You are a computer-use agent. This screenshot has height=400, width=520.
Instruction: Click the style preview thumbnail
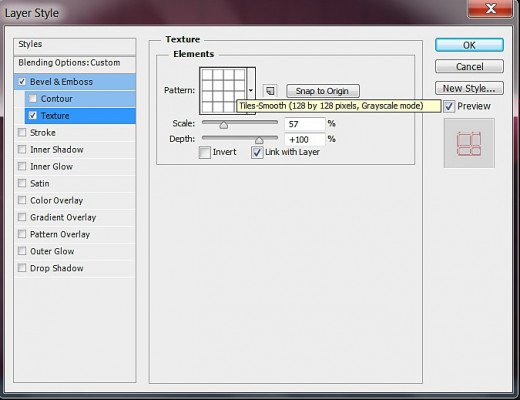(x=469, y=143)
